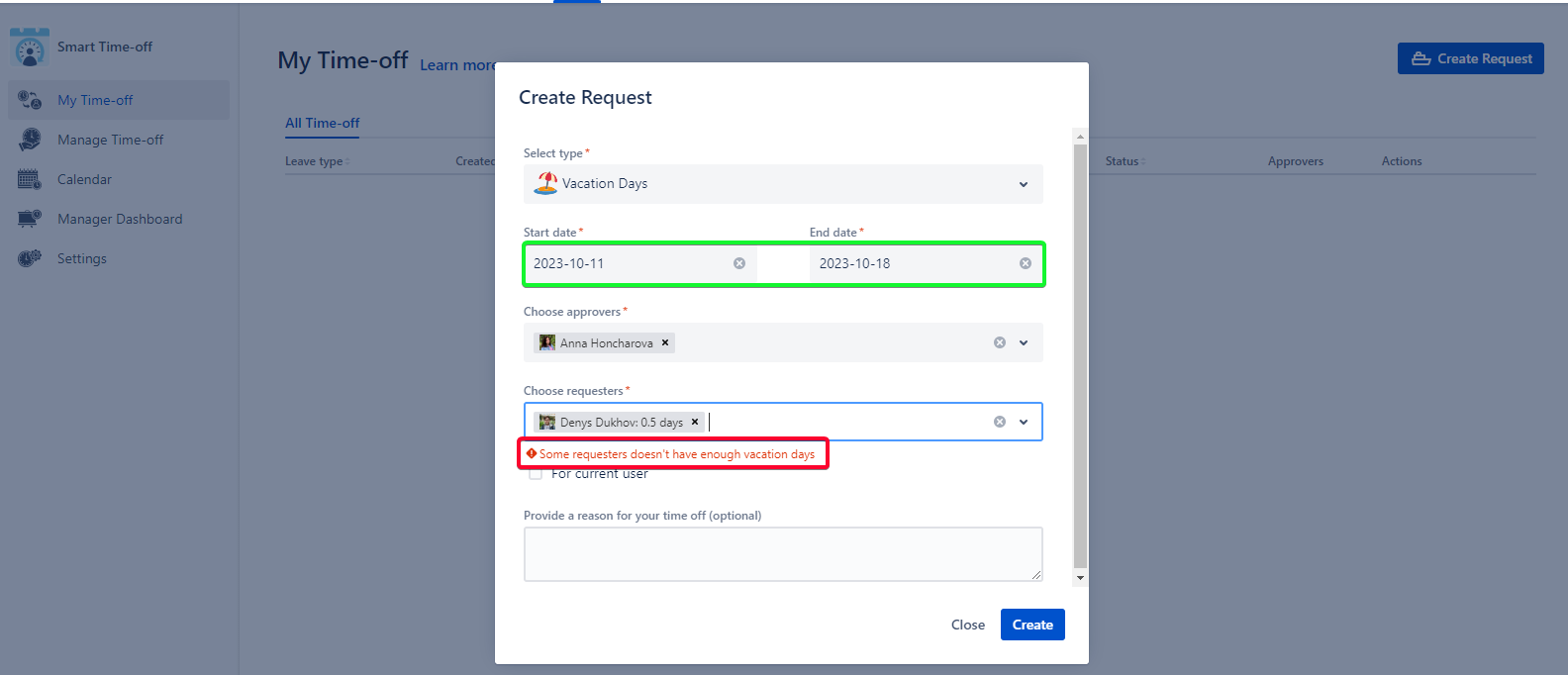Expand the Choose requesters dropdown arrow

[1024, 422]
